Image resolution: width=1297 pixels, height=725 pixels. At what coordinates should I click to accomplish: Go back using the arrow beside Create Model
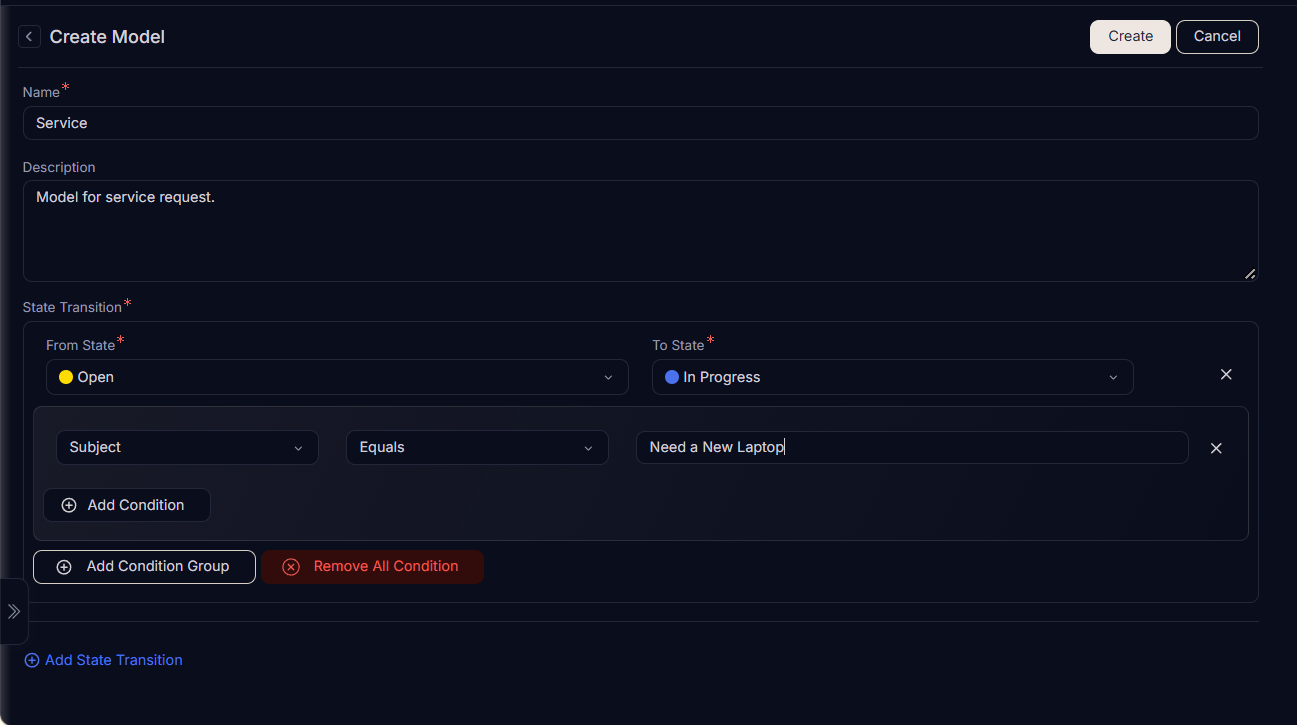click(30, 37)
